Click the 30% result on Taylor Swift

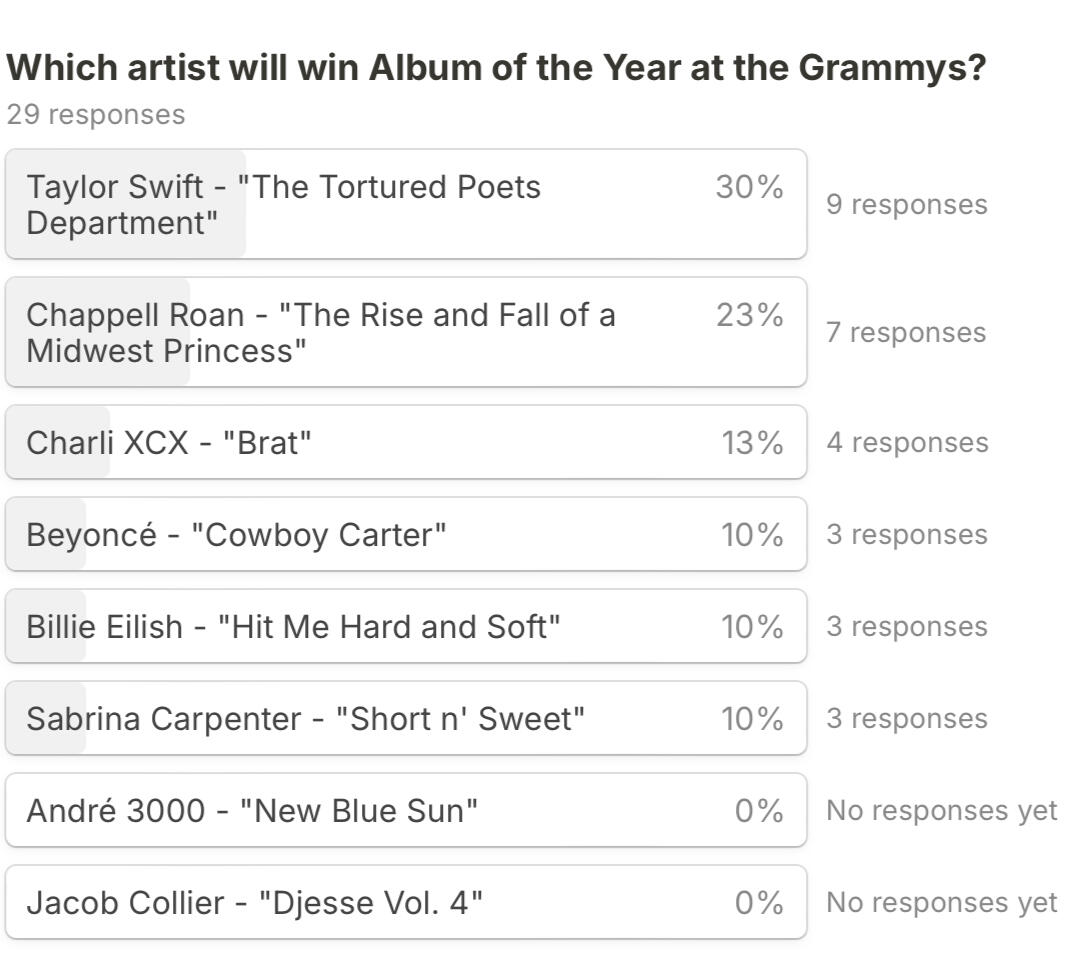[749, 187]
